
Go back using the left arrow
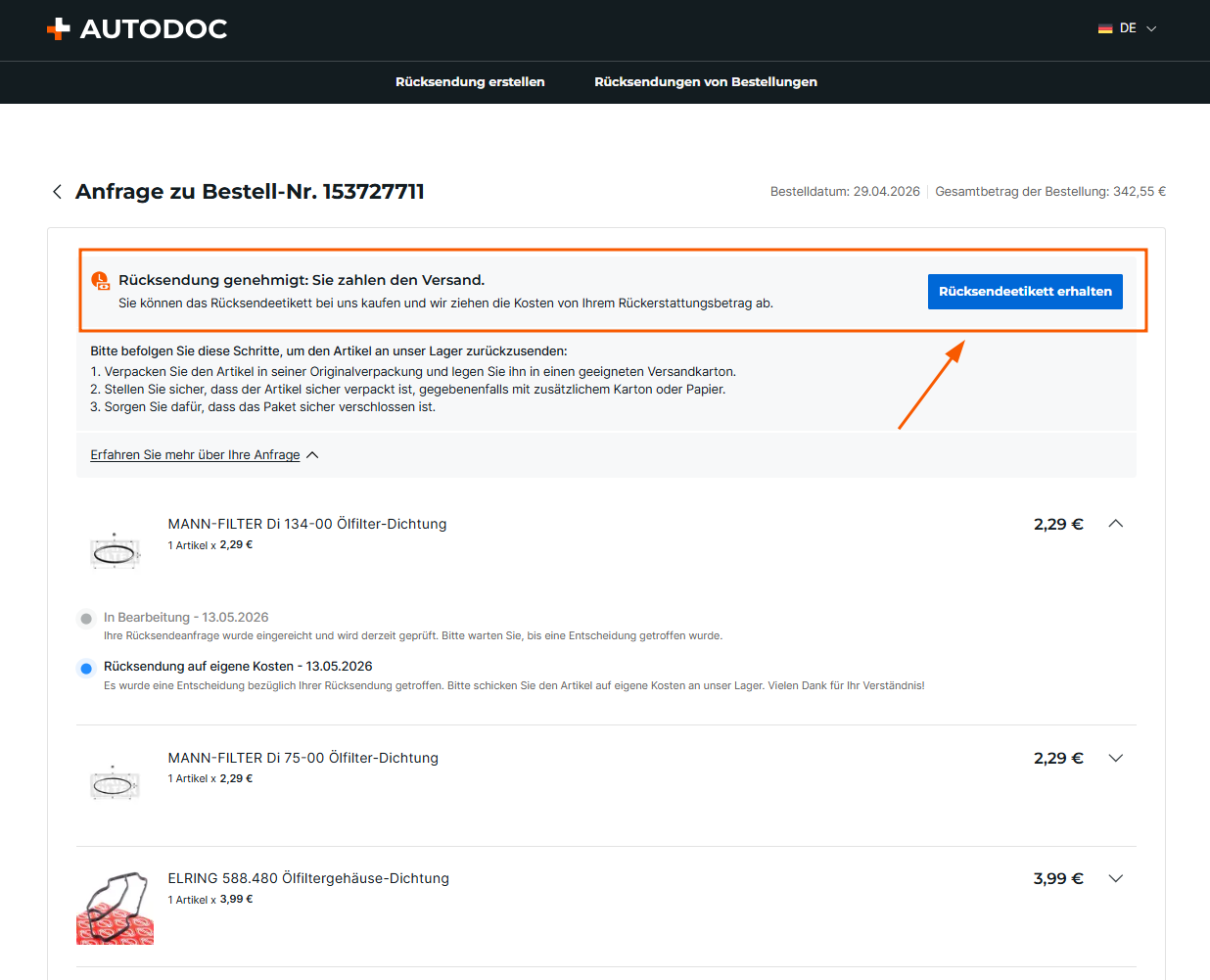(x=57, y=192)
